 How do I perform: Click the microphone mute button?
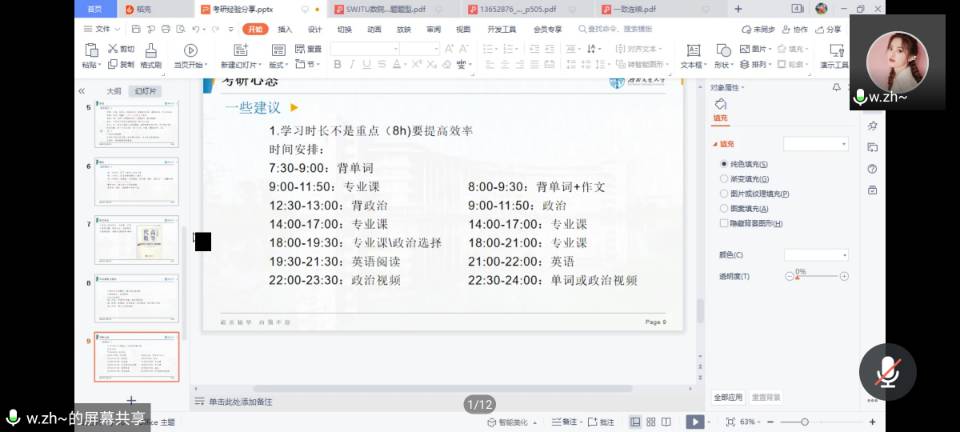(887, 372)
